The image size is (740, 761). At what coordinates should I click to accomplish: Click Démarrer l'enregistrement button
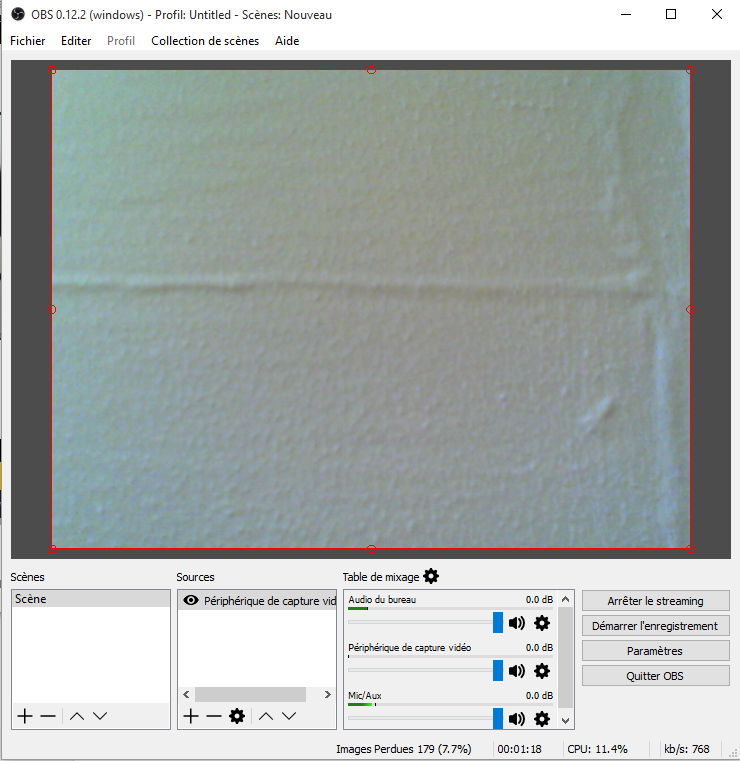pos(655,626)
